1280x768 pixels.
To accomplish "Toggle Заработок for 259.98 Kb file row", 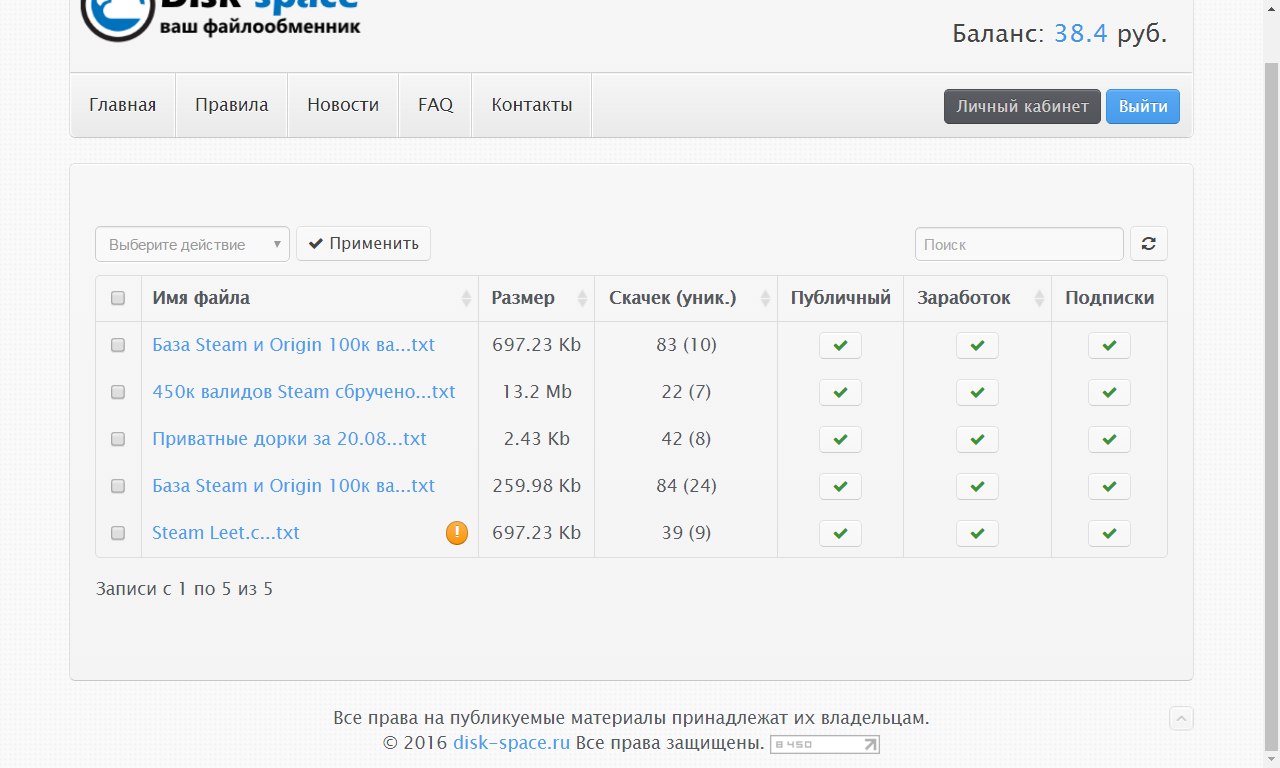I will point(977,487).
